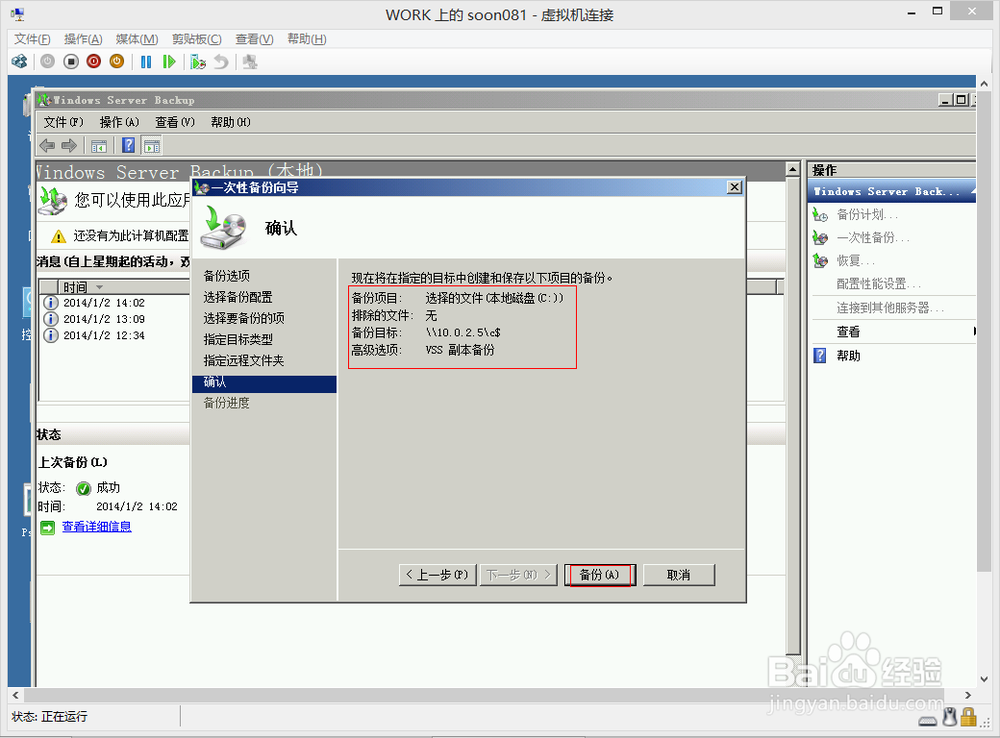Viewport: 1000px width, 738px height.
Task: Open the 操作(A) menu of VM connection
Action: (x=83, y=39)
